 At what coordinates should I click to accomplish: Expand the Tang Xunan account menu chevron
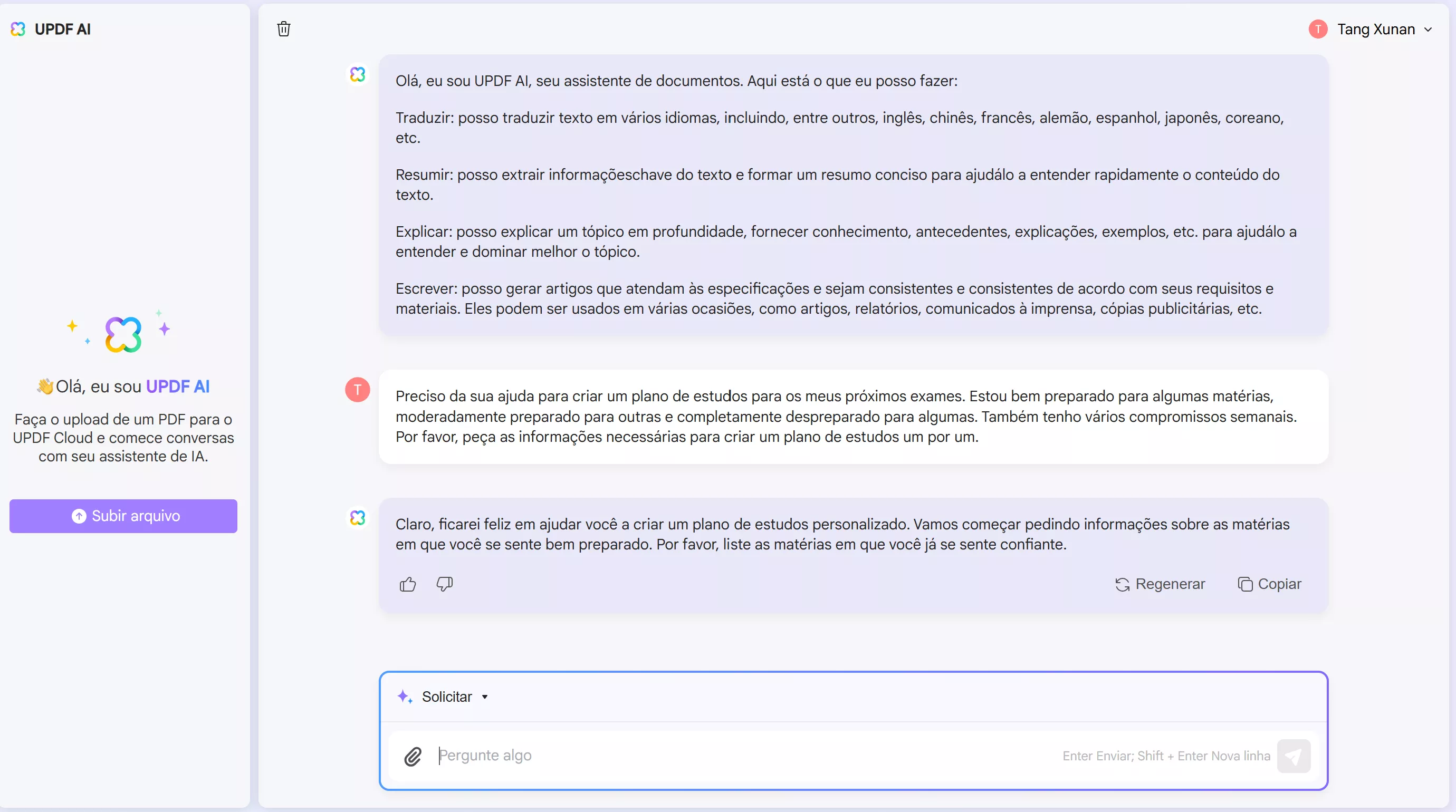(x=1429, y=29)
